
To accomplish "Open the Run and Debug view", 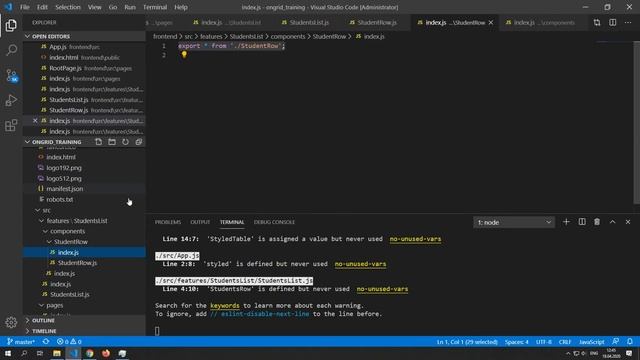I will (11, 100).
